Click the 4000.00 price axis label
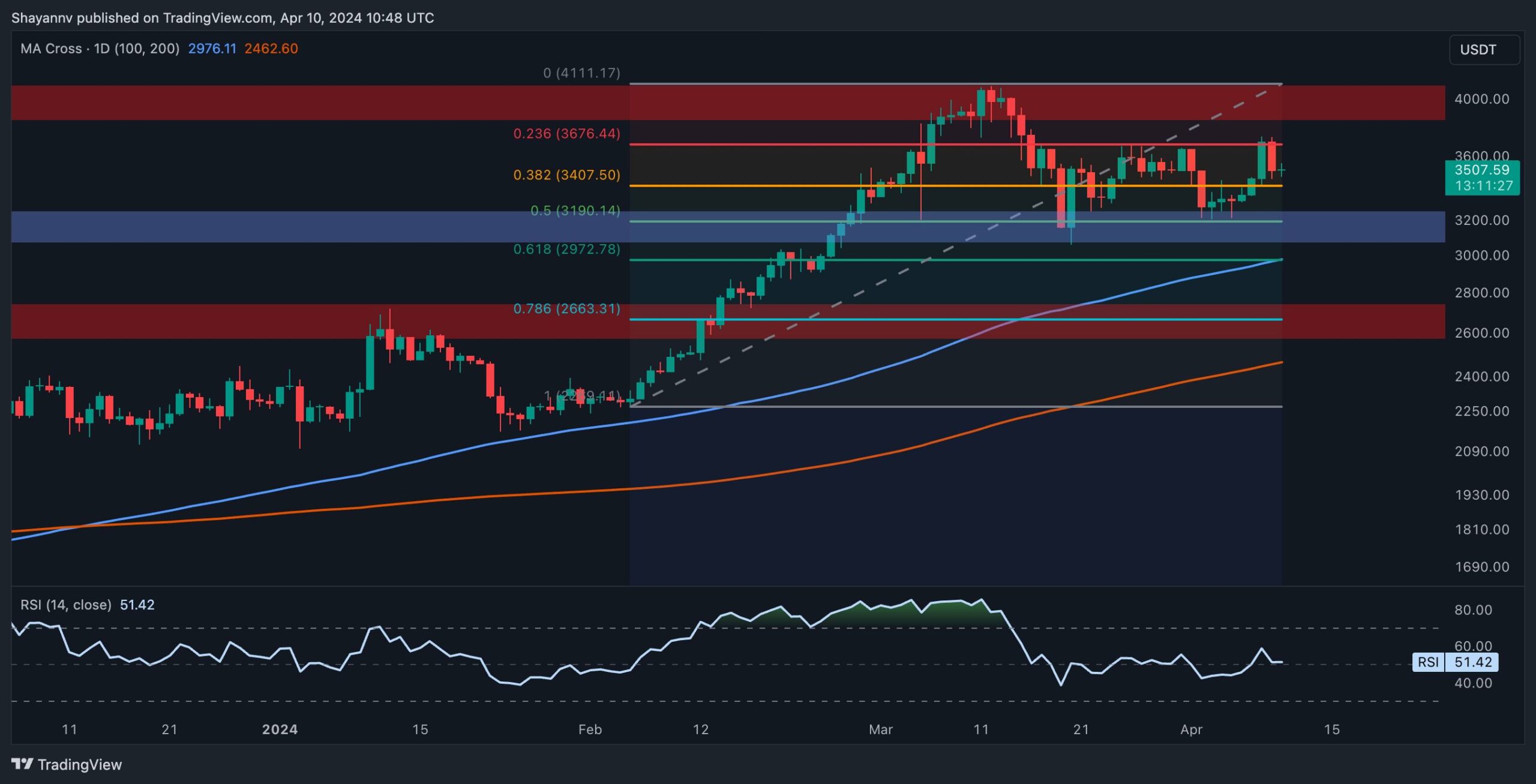1536x784 pixels. (x=1481, y=99)
